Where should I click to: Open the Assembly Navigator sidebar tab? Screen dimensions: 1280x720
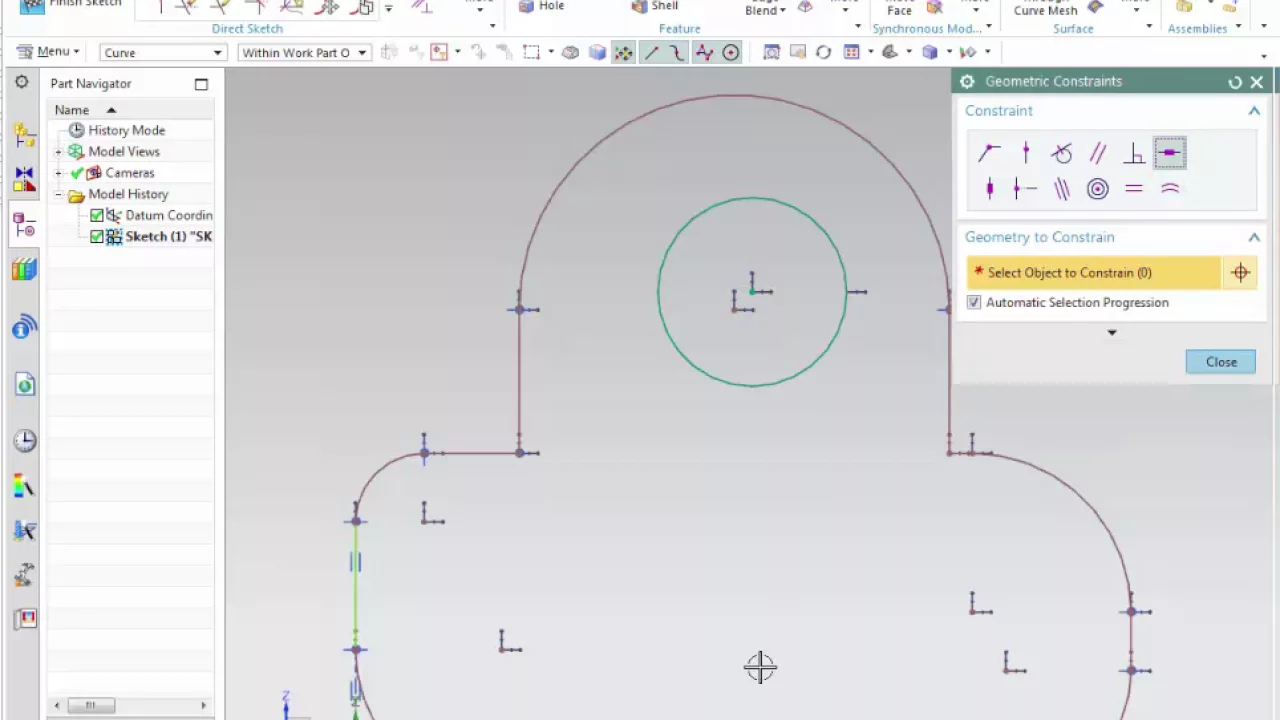[x=24, y=136]
